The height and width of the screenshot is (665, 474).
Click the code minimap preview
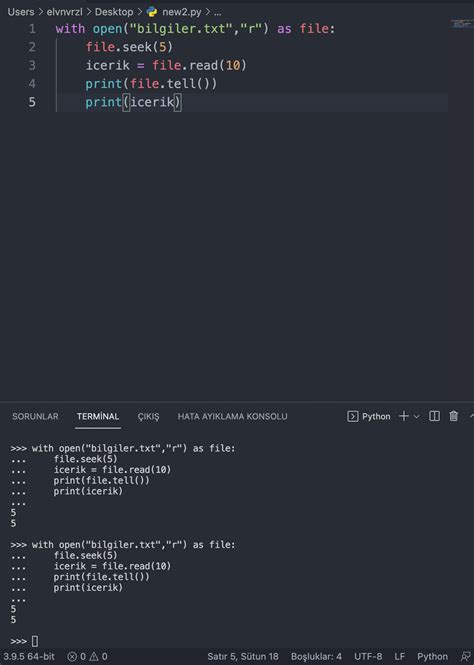coord(461,24)
